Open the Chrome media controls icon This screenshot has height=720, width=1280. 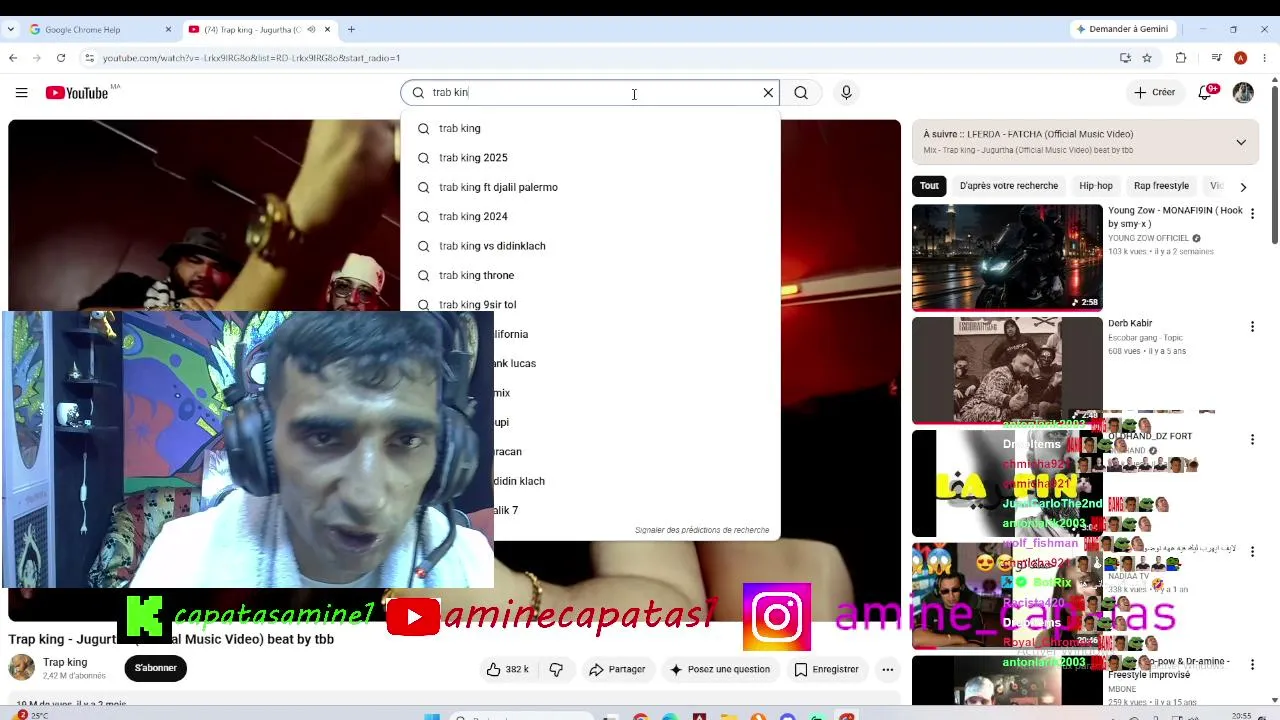[1216, 58]
